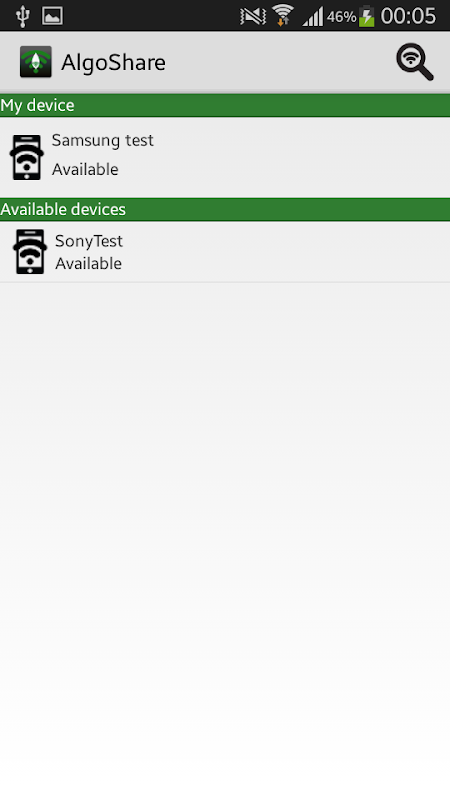Tap the Available devices section header

[225, 209]
